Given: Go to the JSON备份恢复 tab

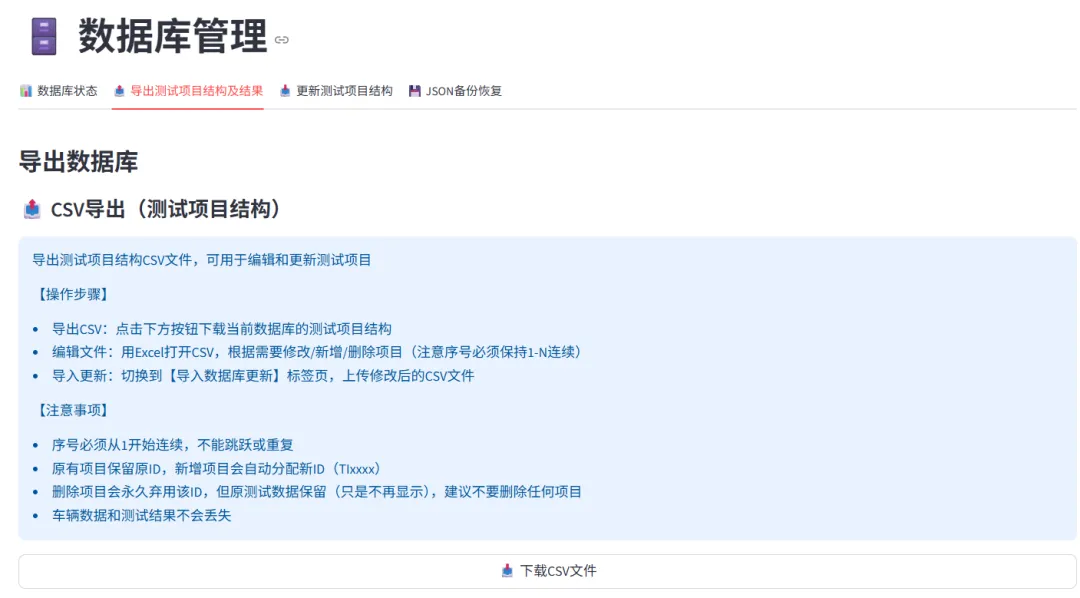Looking at the screenshot, I should [x=455, y=91].
